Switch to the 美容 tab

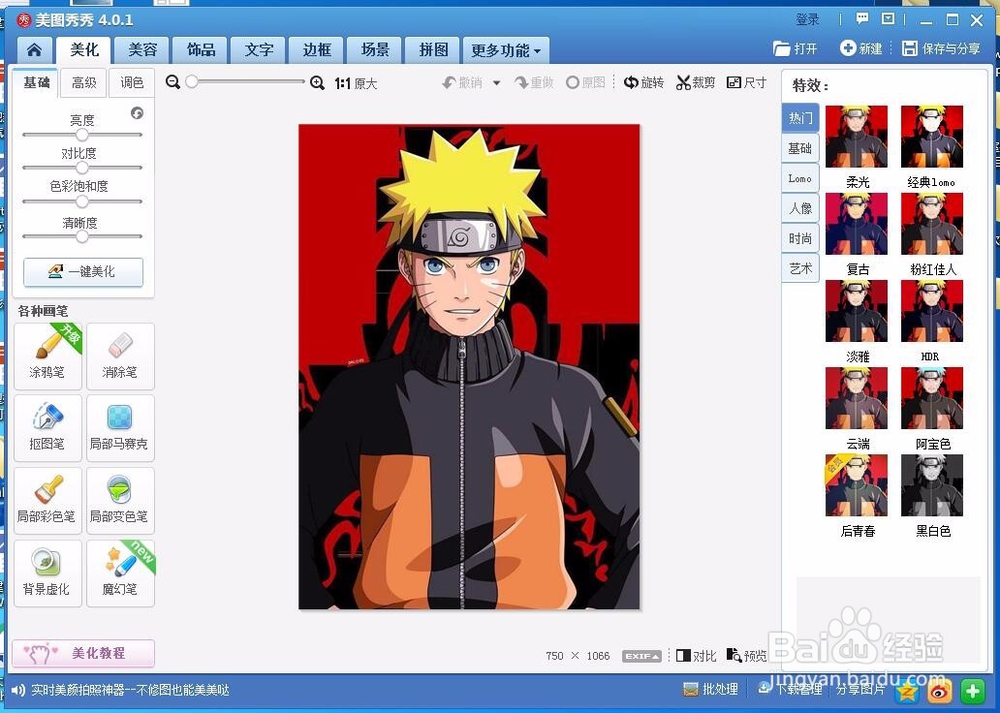point(142,50)
